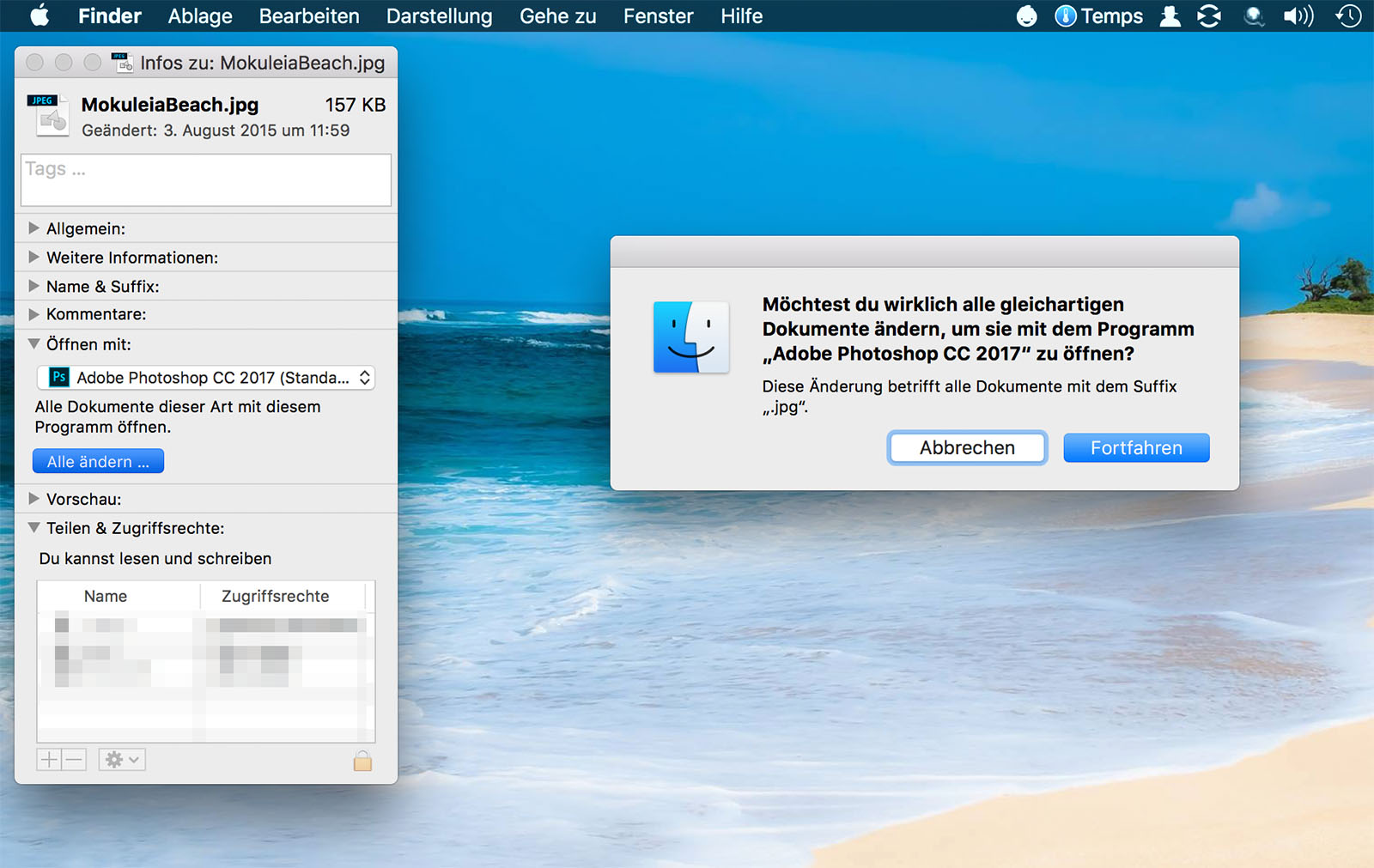
Task: Collapse the Teilen & Zugriffsrechte section
Action: click(34, 528)
